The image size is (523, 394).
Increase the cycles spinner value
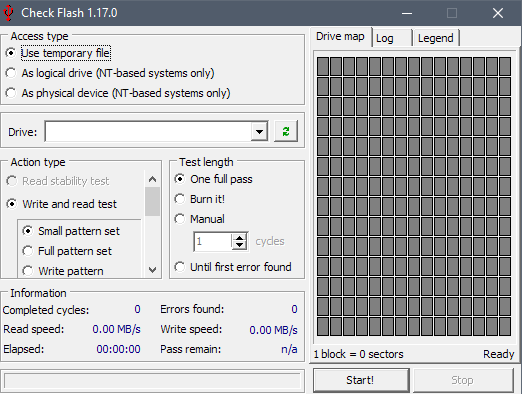[x=239, y=237]
